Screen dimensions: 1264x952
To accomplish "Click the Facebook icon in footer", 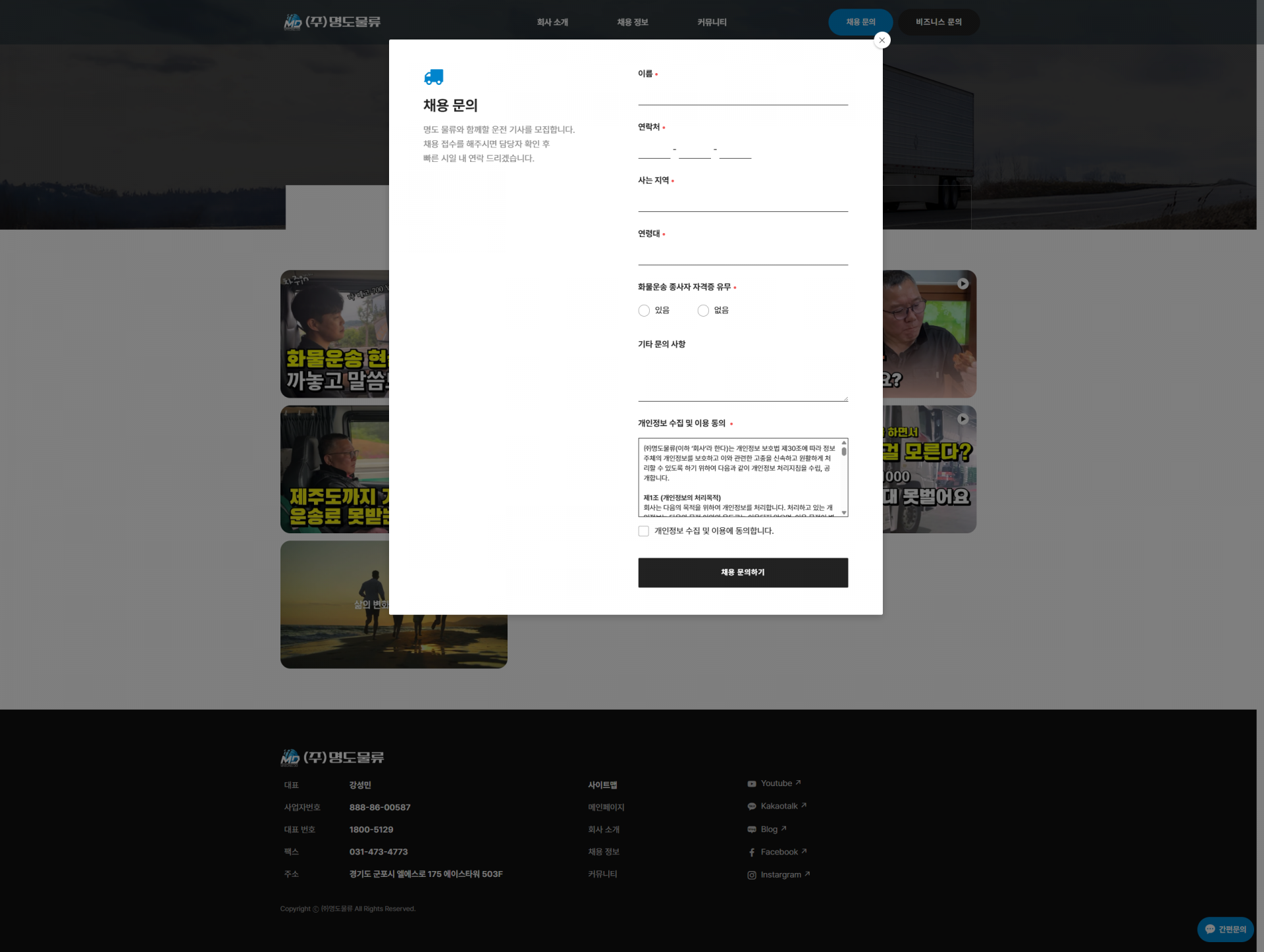I will click(751, 853).
